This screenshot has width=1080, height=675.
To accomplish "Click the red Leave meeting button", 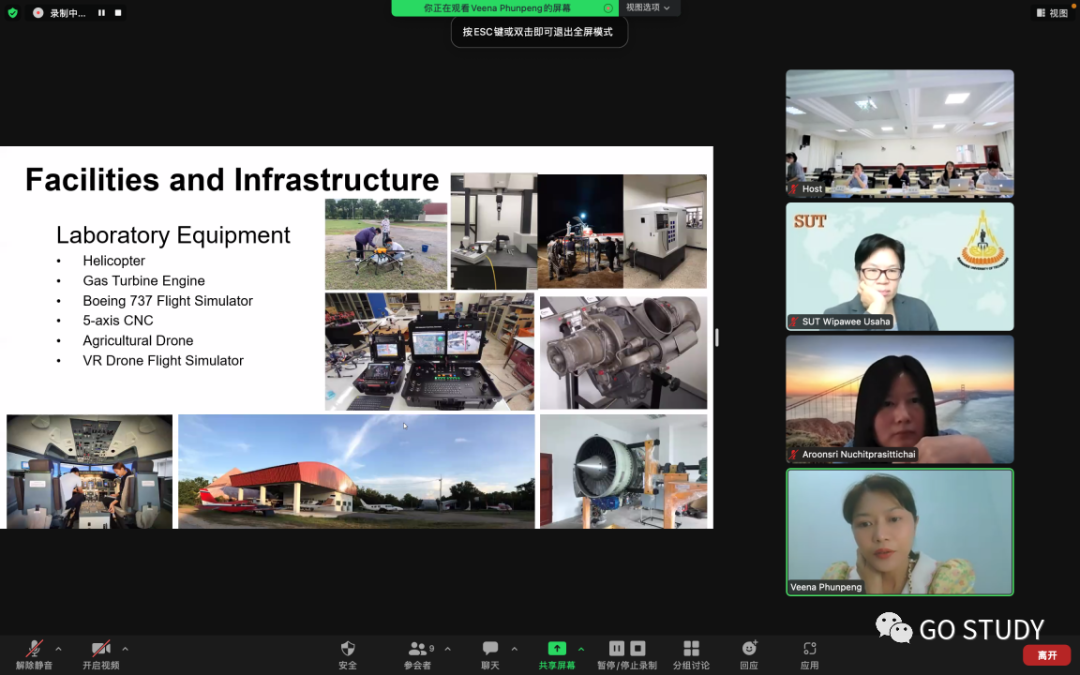I will click(x=1046, y=655).
